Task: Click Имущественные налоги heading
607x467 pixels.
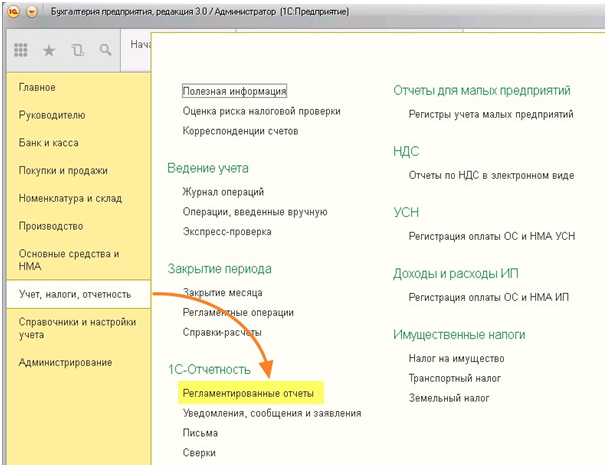Action: tap(459, 335)
